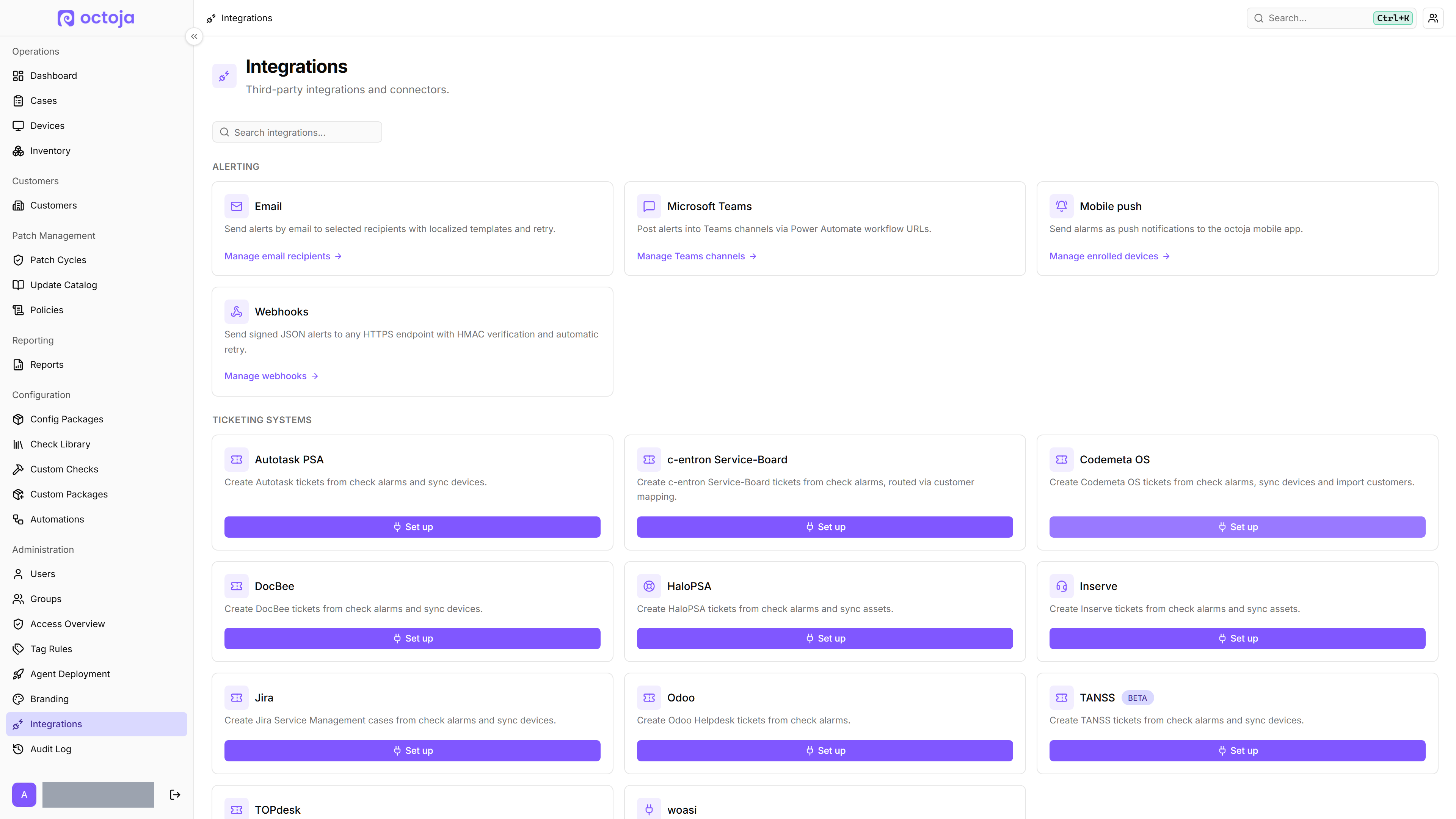This screenshot has height=819, width=1456.
Task: Set up the Jira integration
Action: point(413,751)
